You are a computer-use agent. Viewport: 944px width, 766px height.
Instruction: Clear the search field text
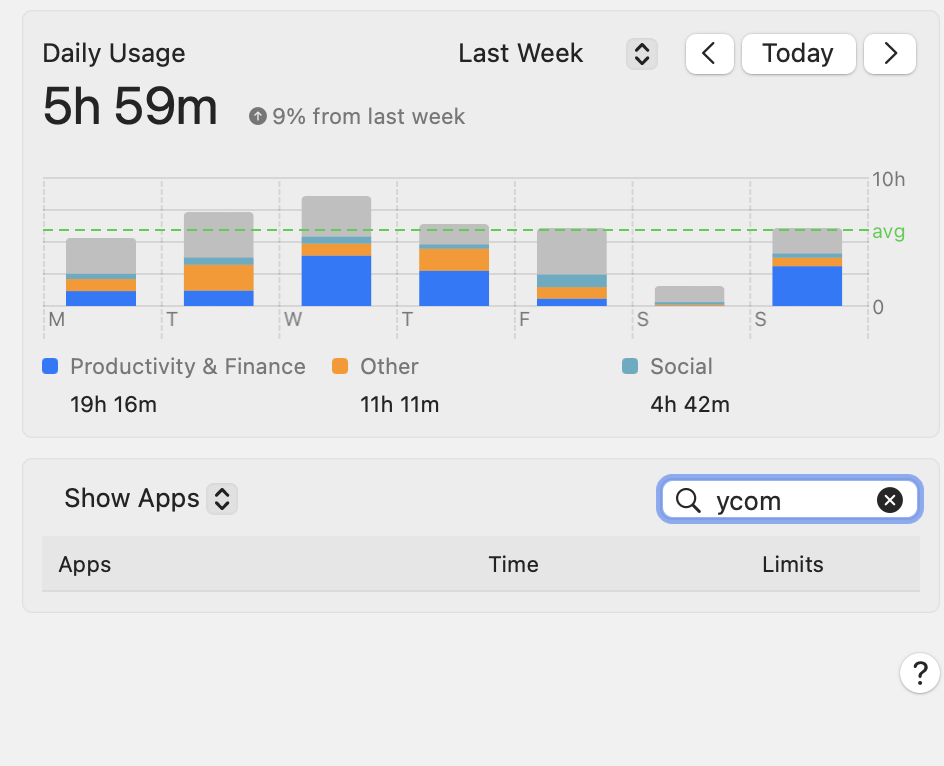(889, 500)
